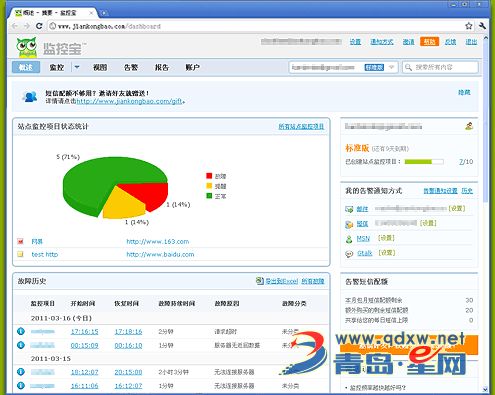Open 所有站点监控项目 link
Viewport: 495px width, 395px height.
(x=301, y=126)
